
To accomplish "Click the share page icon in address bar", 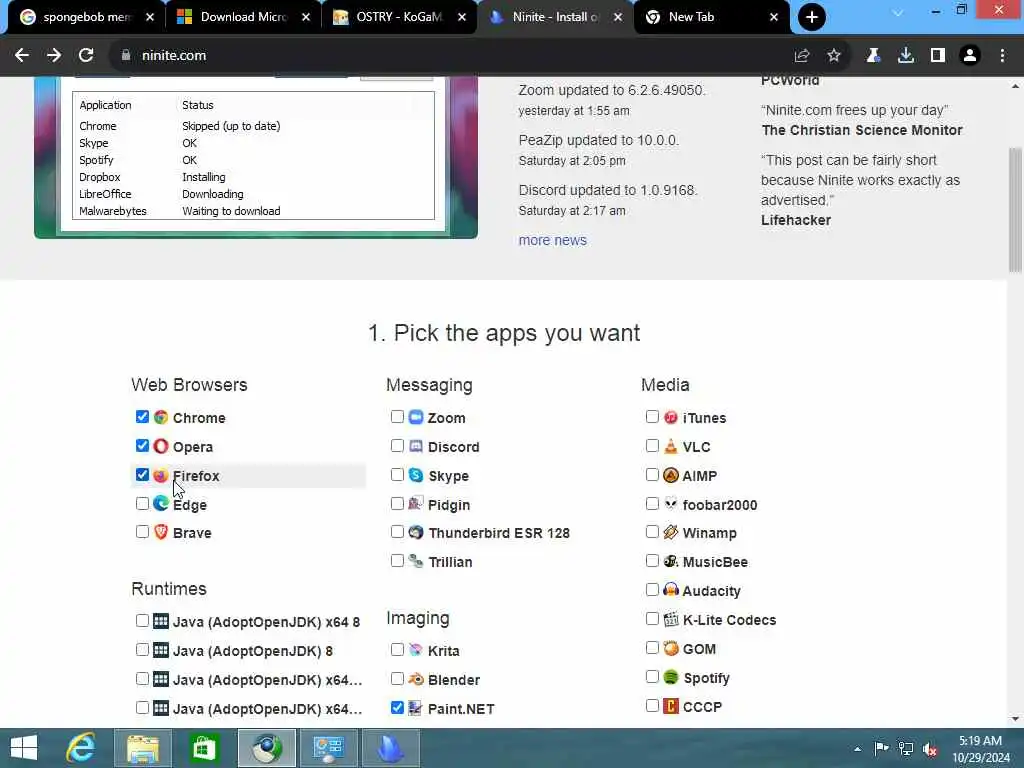I will [x=802, y=56].
